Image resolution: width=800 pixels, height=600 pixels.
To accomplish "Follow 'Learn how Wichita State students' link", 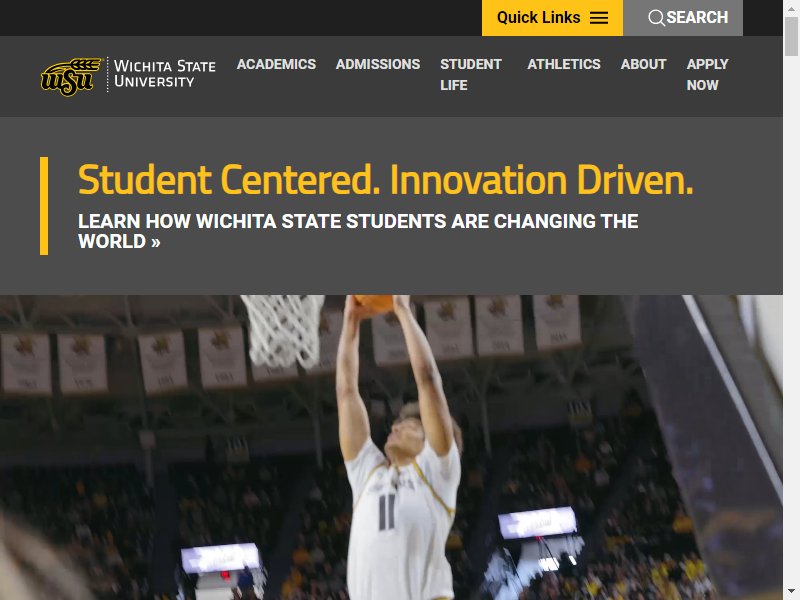I will click(x=358, y=231).
